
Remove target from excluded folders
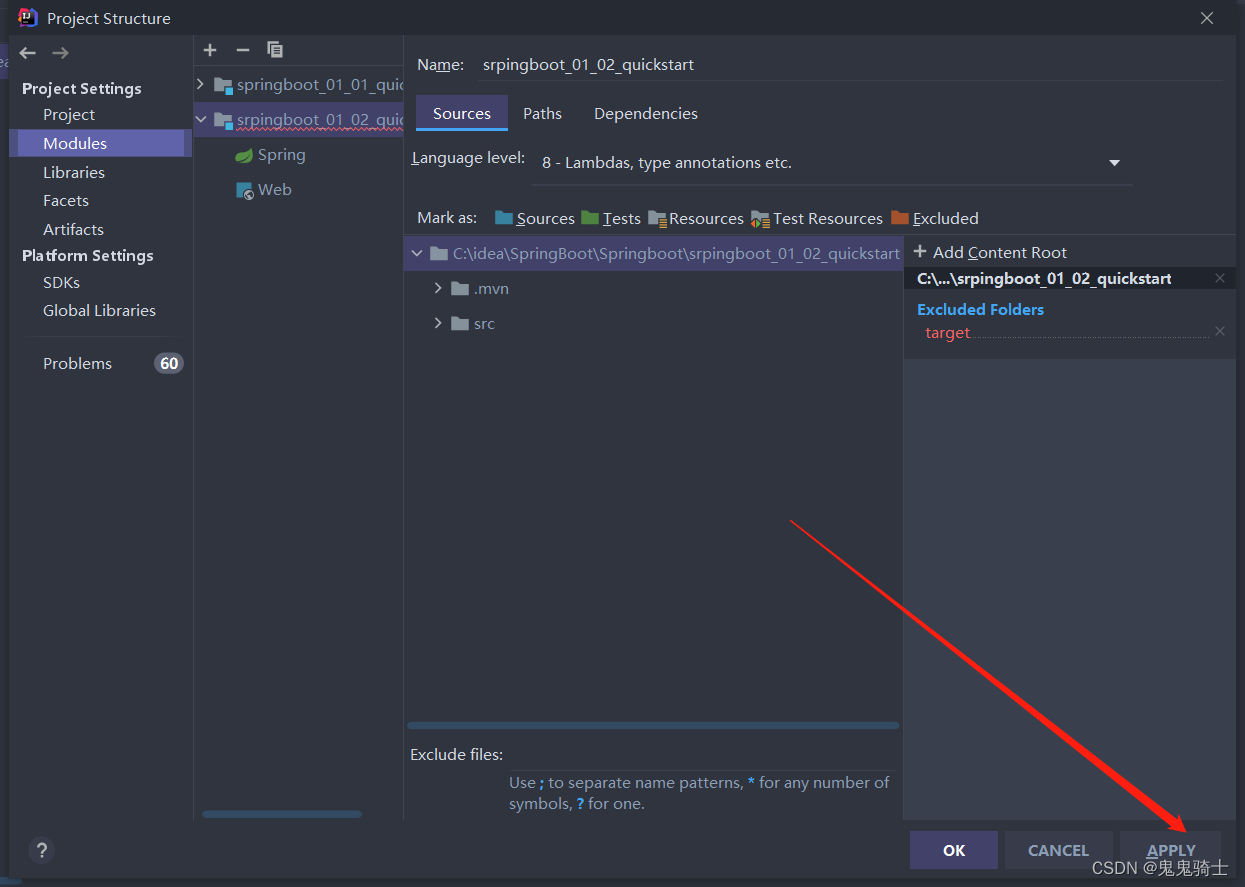click(1220, 331)
